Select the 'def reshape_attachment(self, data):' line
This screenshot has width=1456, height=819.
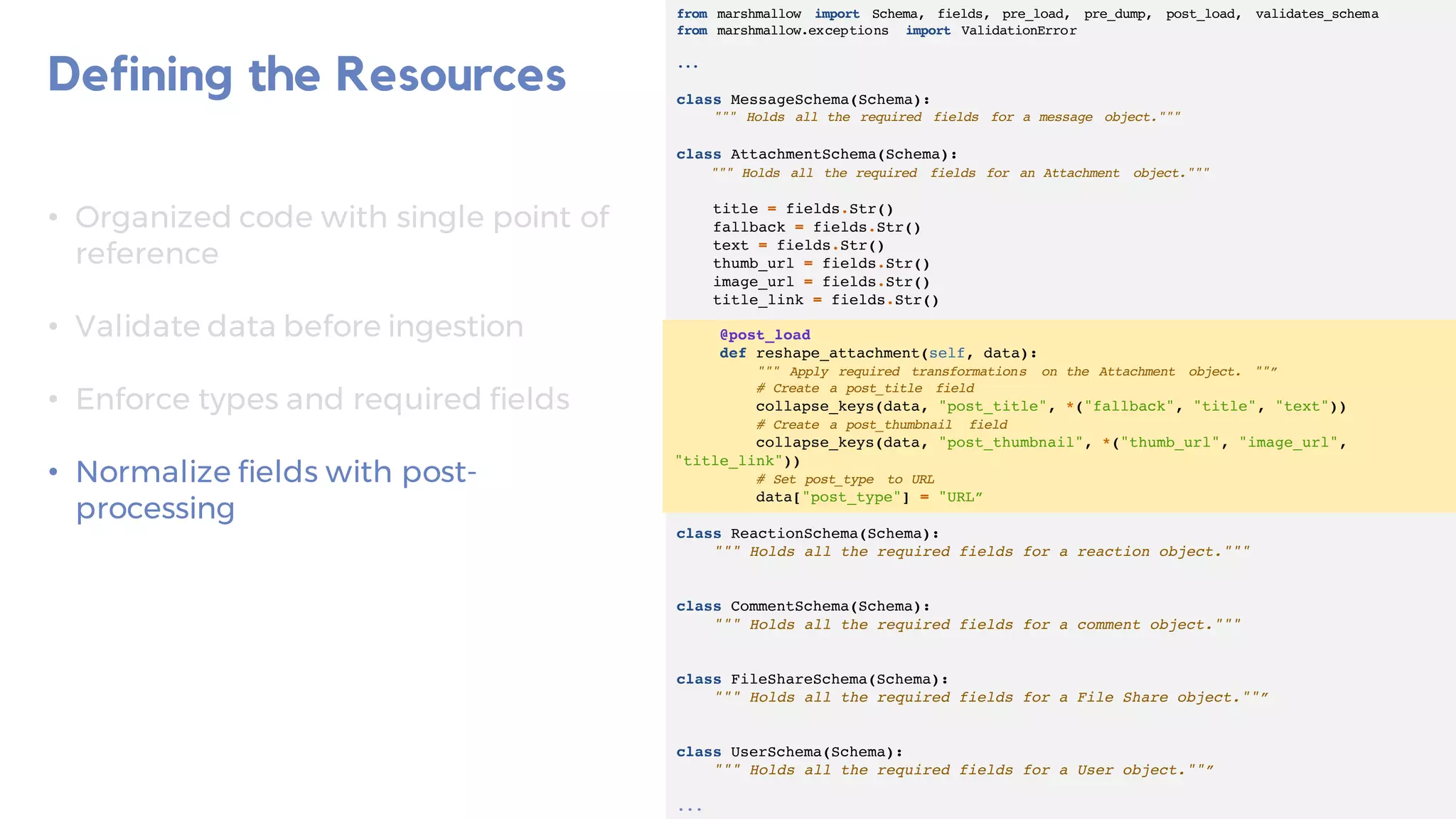878,353
